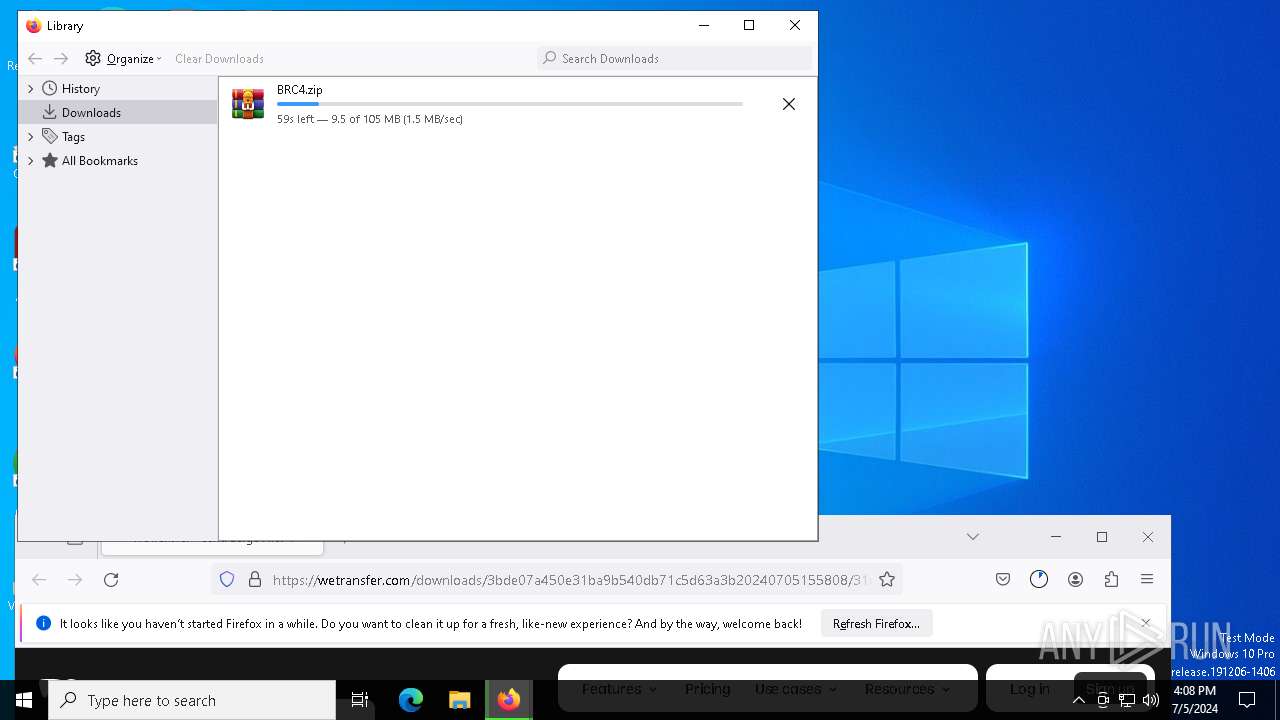Open Windows Start menu
The width and height of the screenshot is (1280, 720).
pyautogui.click(x=24, y=700)
